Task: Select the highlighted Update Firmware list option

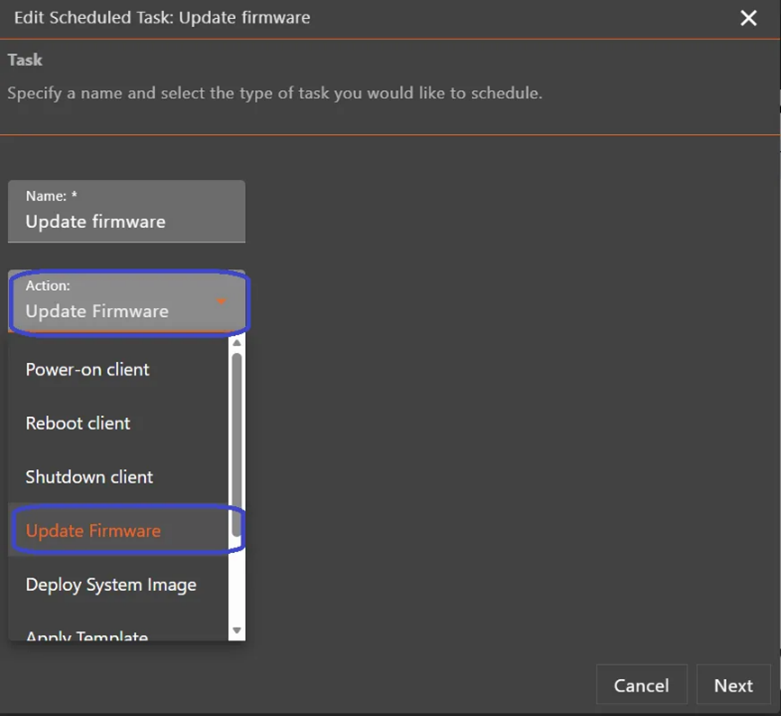Action: [93, 531]
